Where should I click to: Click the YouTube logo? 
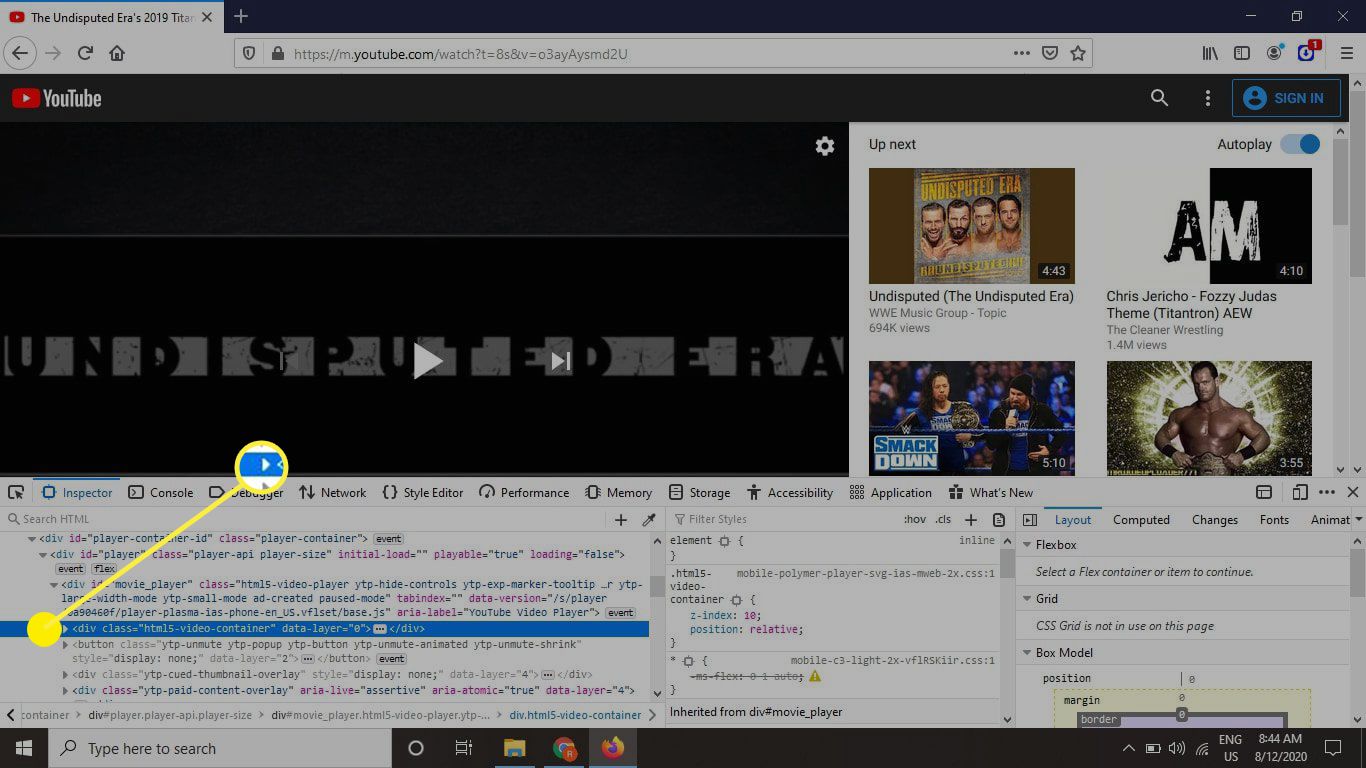pos(56,98)
